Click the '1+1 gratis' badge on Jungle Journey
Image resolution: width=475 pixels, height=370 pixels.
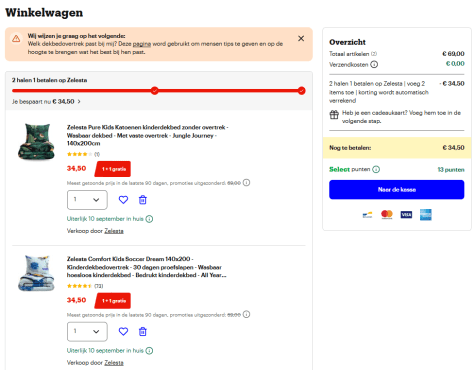point(113,169)
